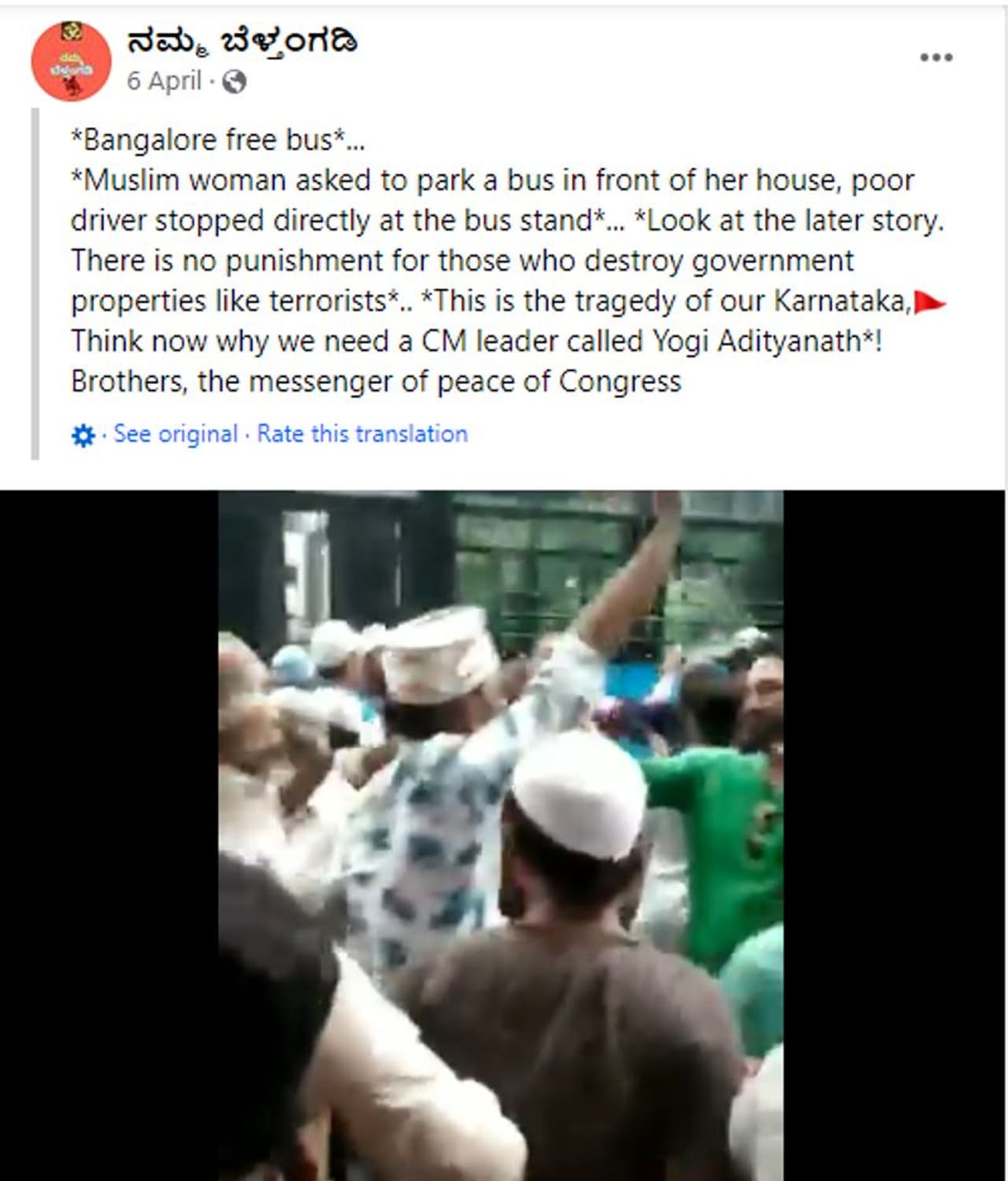Image resolution: width=1008 pixels, height=1181 pixels.
Task: Click Rate this translation
Action: click(362, 434)
